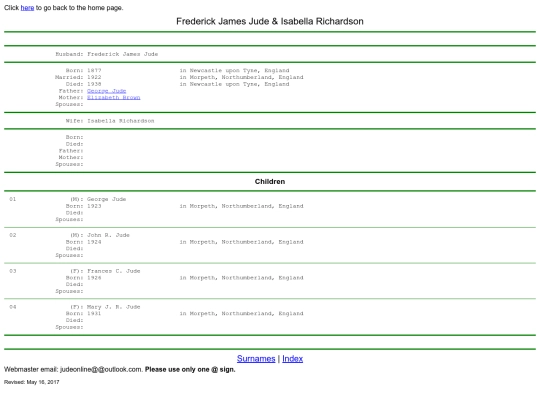540x405 pixels.
Task: Select the page title 'Frederick James Jude & Isabella Richardson'
Action: click(270, 21)
